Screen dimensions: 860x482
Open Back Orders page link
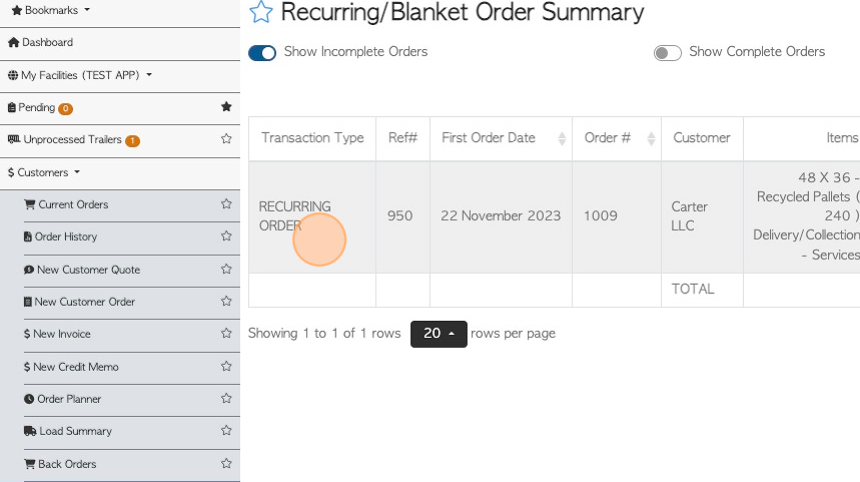click(x=67, y=464)
